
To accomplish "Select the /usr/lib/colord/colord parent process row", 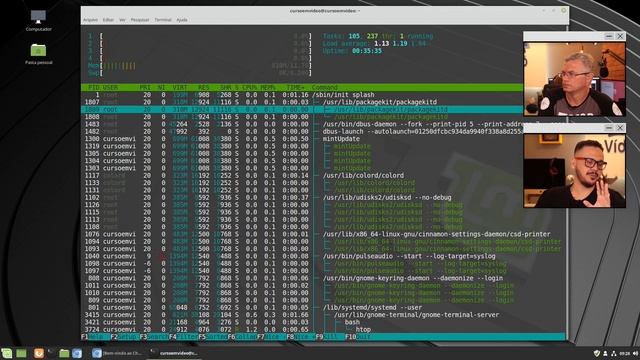I will pyautogui.click(x=302, y=176).
